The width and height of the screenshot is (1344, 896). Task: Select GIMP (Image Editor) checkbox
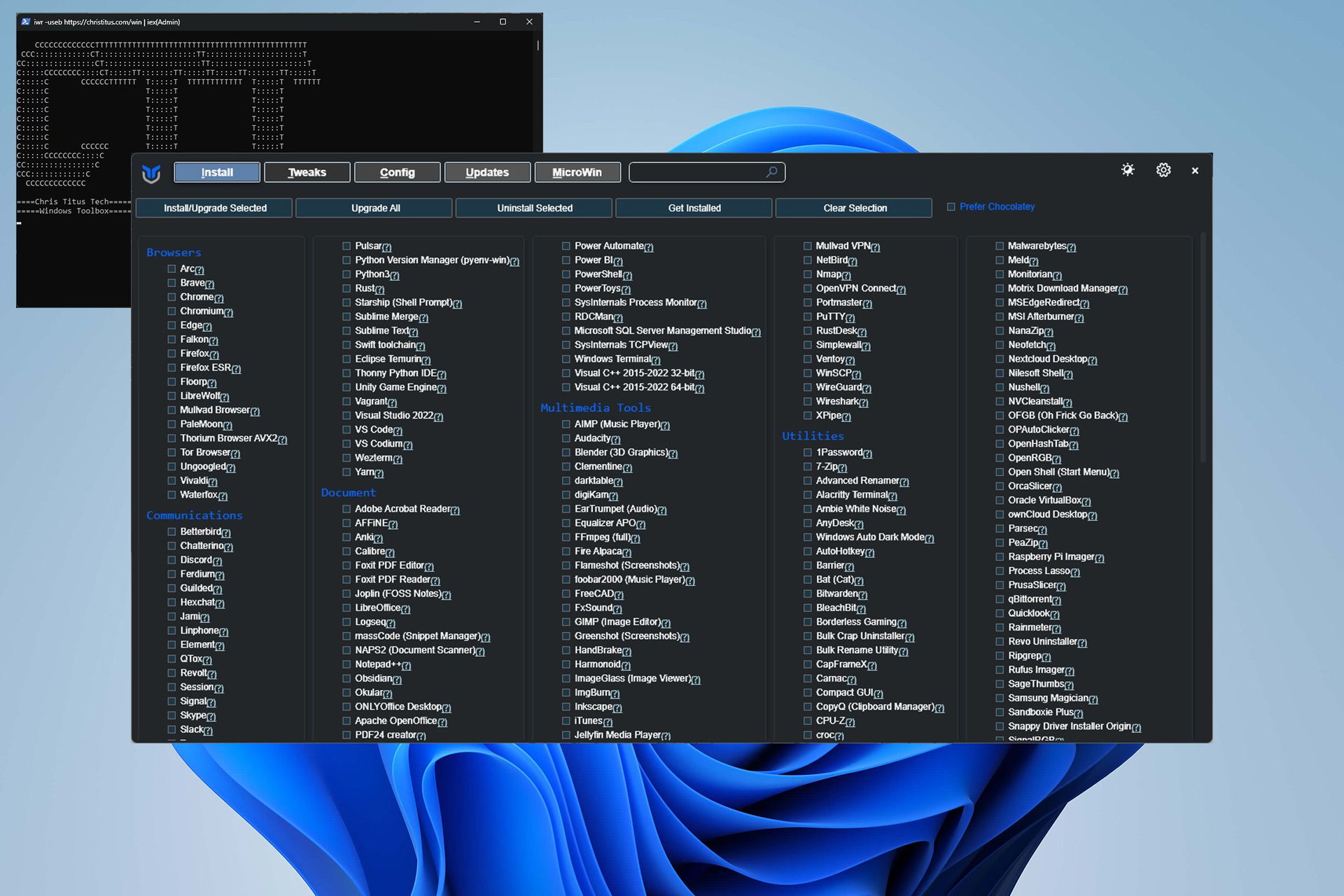[566, 622]
